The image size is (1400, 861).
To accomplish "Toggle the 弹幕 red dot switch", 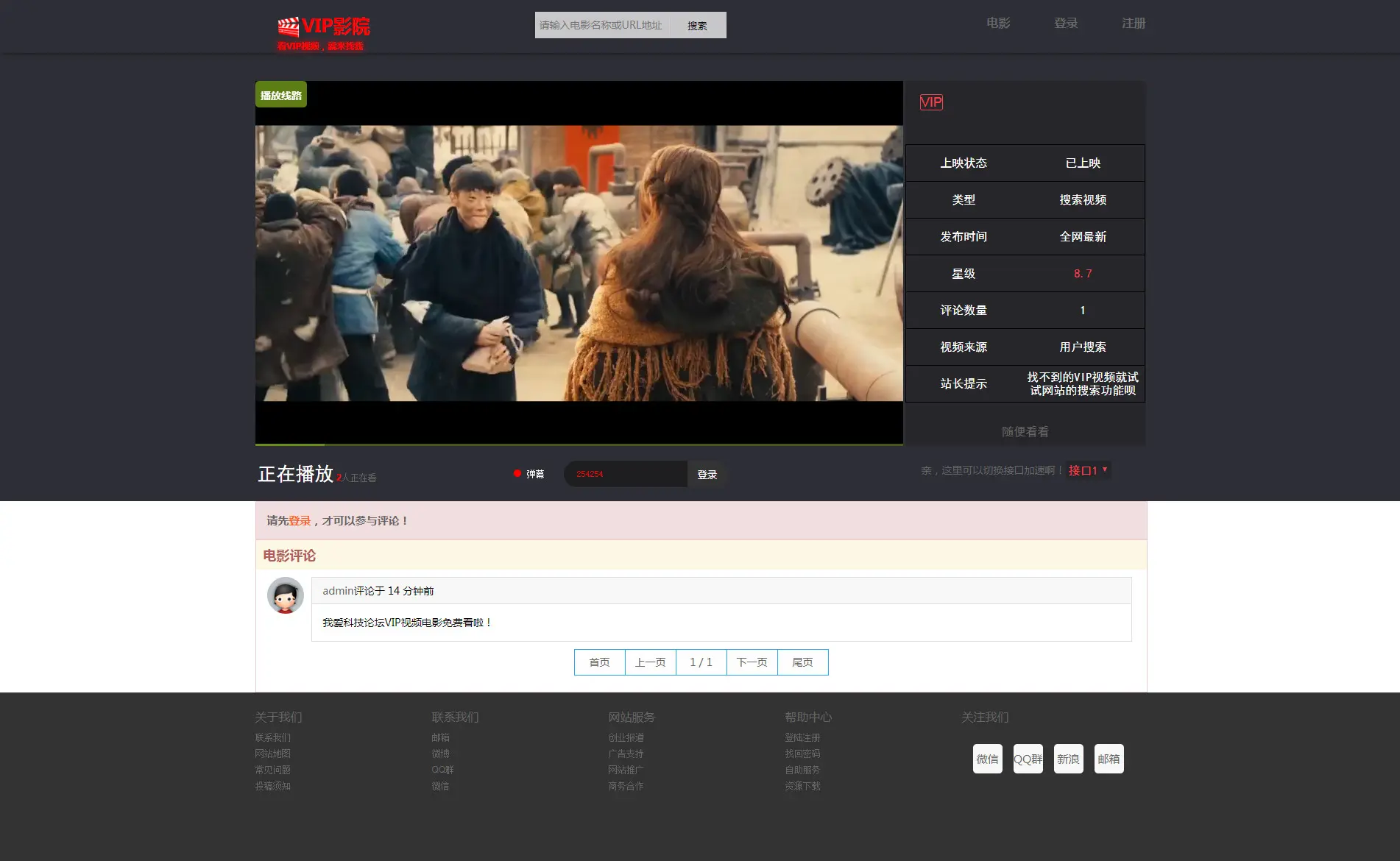I will [x=517, y=474].
